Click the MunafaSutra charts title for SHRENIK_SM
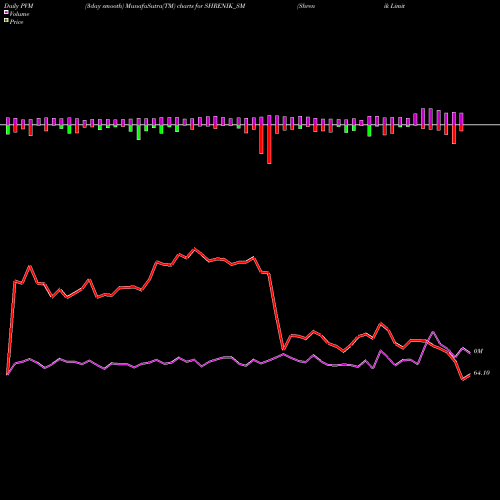 pyautogui.click(x=165, y=6)
